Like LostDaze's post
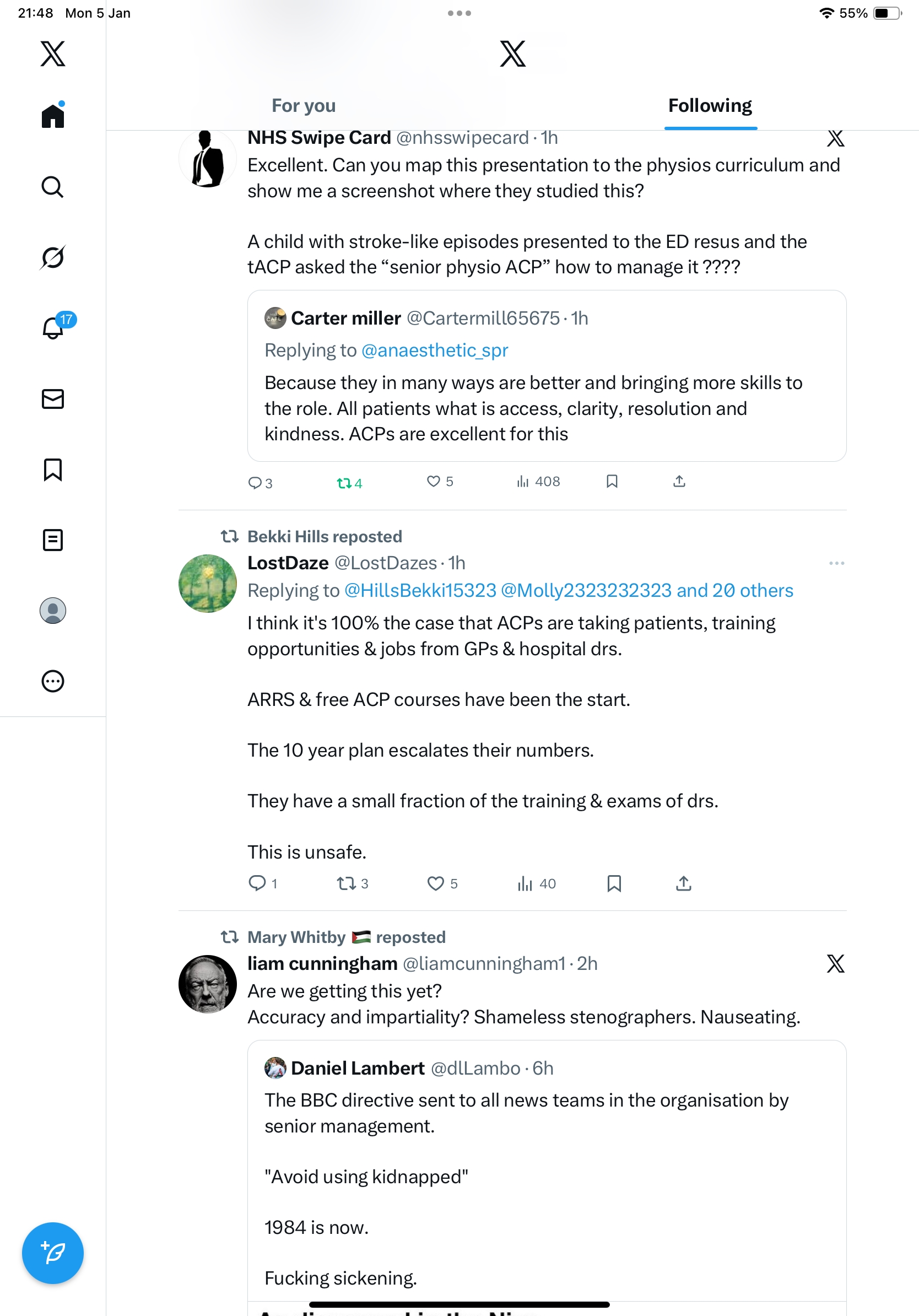The image size is (919, 1316). click(x=435, y=883)
